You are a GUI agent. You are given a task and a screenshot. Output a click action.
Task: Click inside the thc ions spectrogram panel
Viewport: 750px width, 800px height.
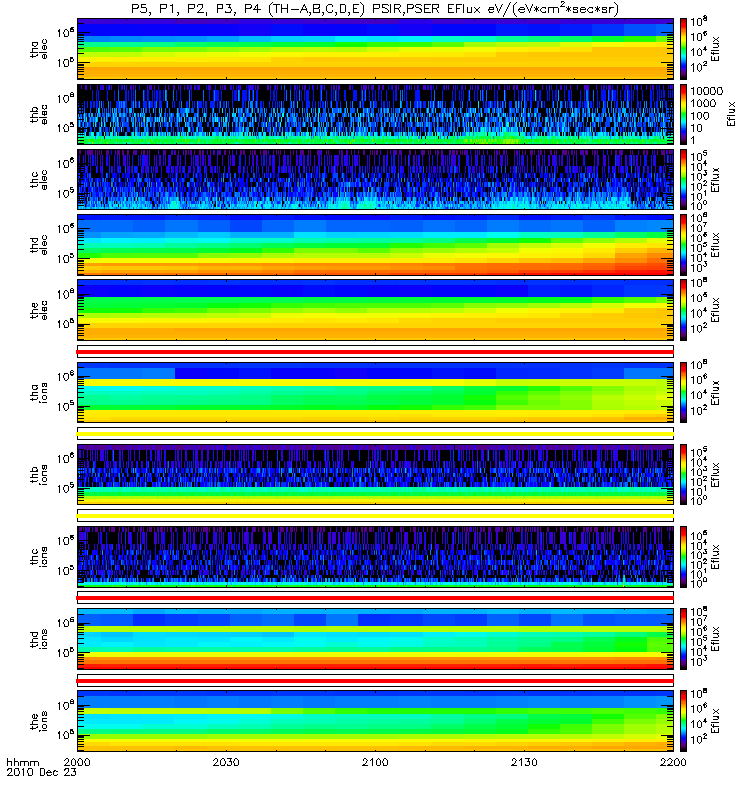pos(376,557)
